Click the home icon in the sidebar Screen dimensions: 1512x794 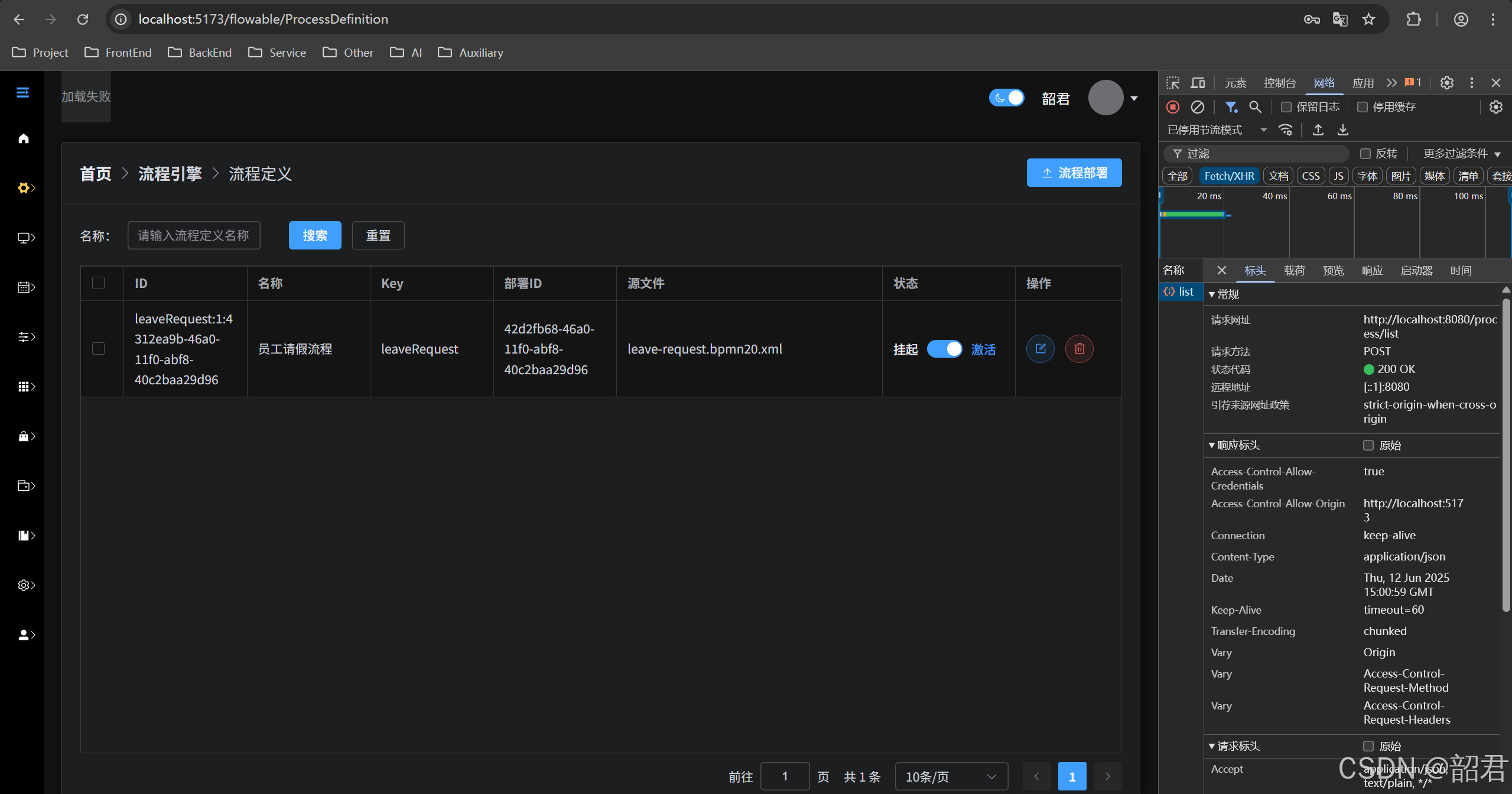24,138
